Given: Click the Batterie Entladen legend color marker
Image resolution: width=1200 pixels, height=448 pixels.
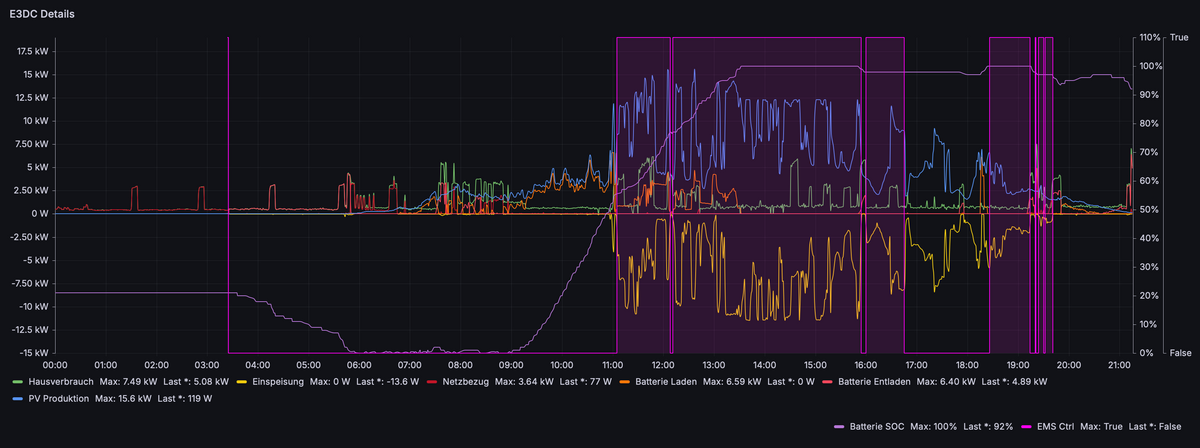Looking at the screenshot, I should (825, 382).
